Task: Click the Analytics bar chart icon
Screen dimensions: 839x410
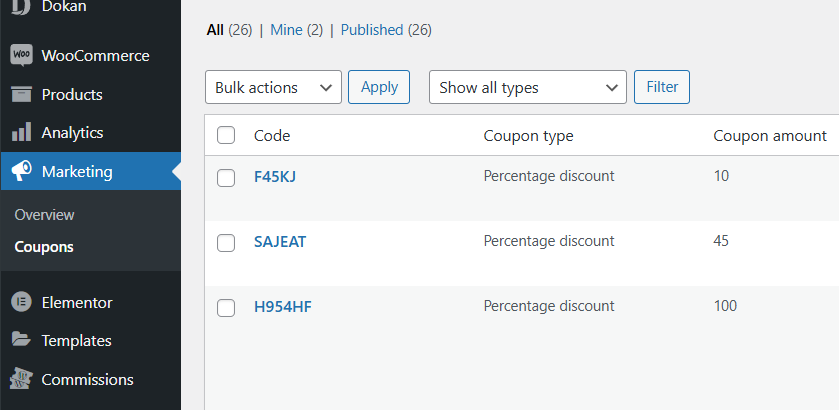Action: point(21,133)
